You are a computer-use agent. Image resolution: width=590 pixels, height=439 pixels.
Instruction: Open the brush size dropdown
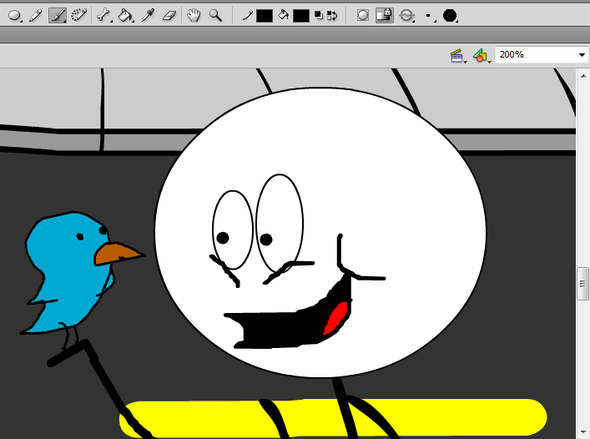(x=429, y=16)
